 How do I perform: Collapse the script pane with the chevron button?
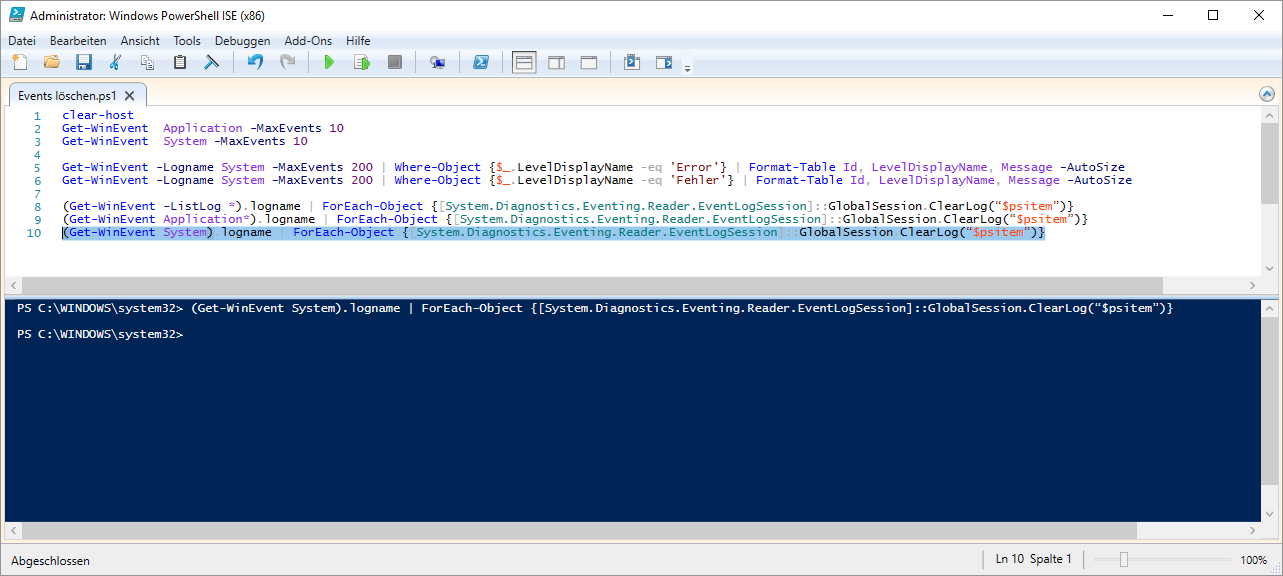tap(1267, 95)
